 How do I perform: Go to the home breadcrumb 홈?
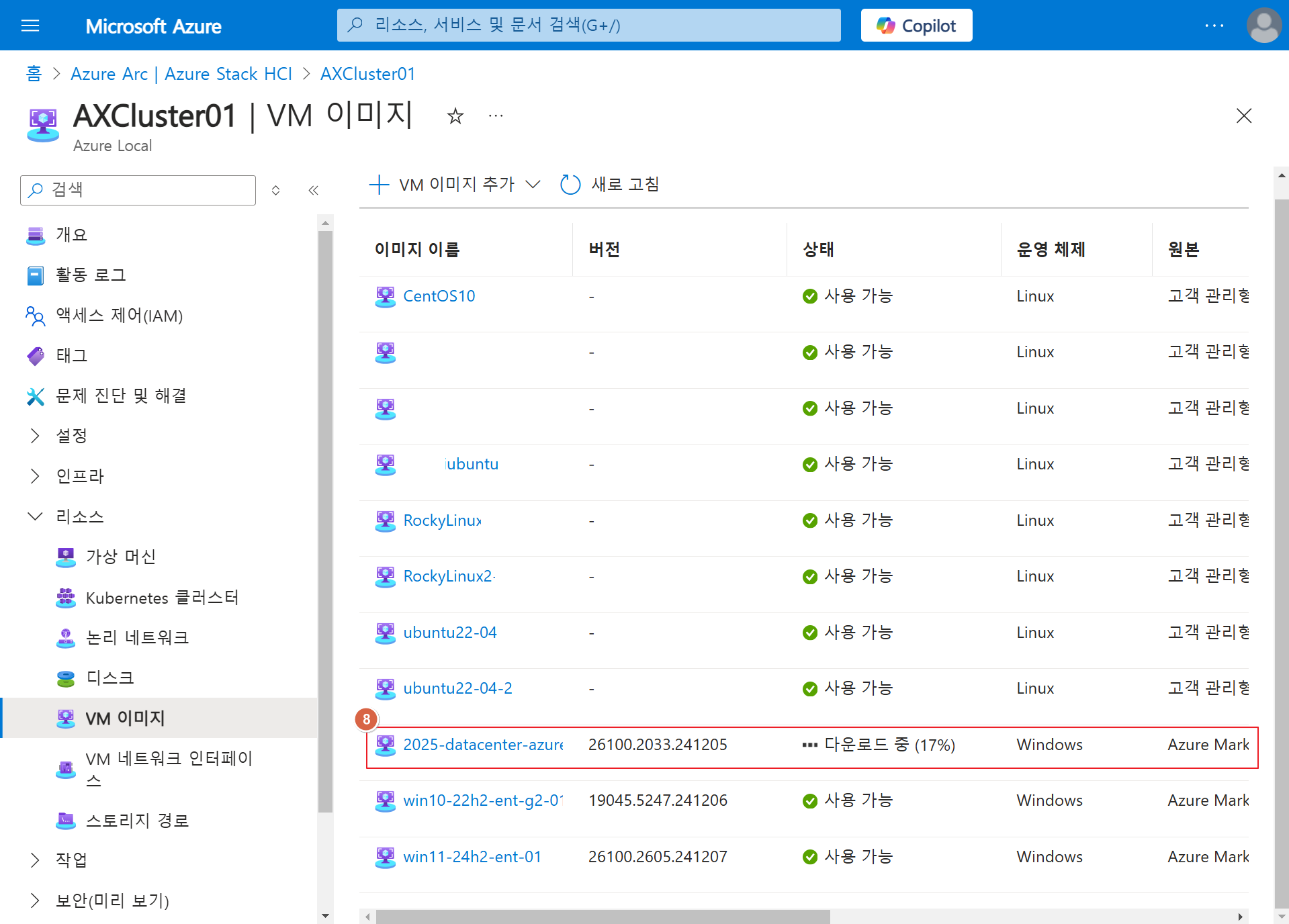click(34, 74)
